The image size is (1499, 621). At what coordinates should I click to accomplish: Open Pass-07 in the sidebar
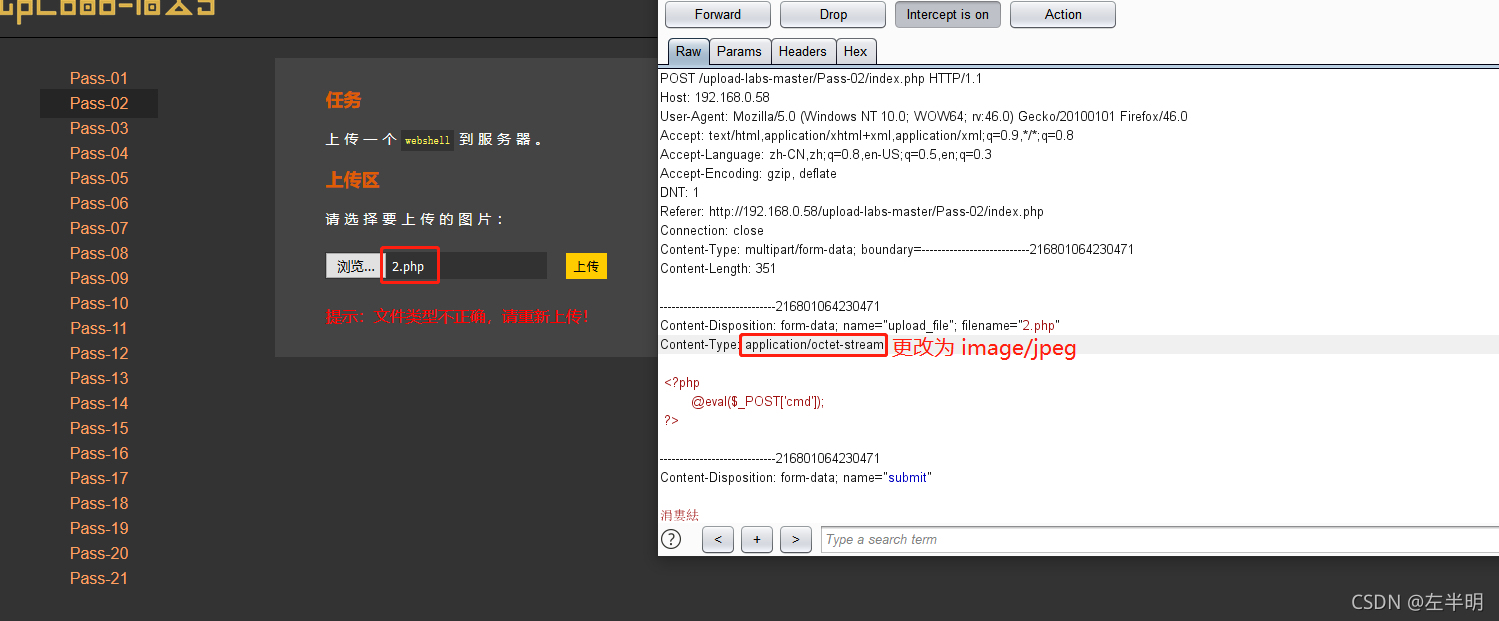coord(99,228)
